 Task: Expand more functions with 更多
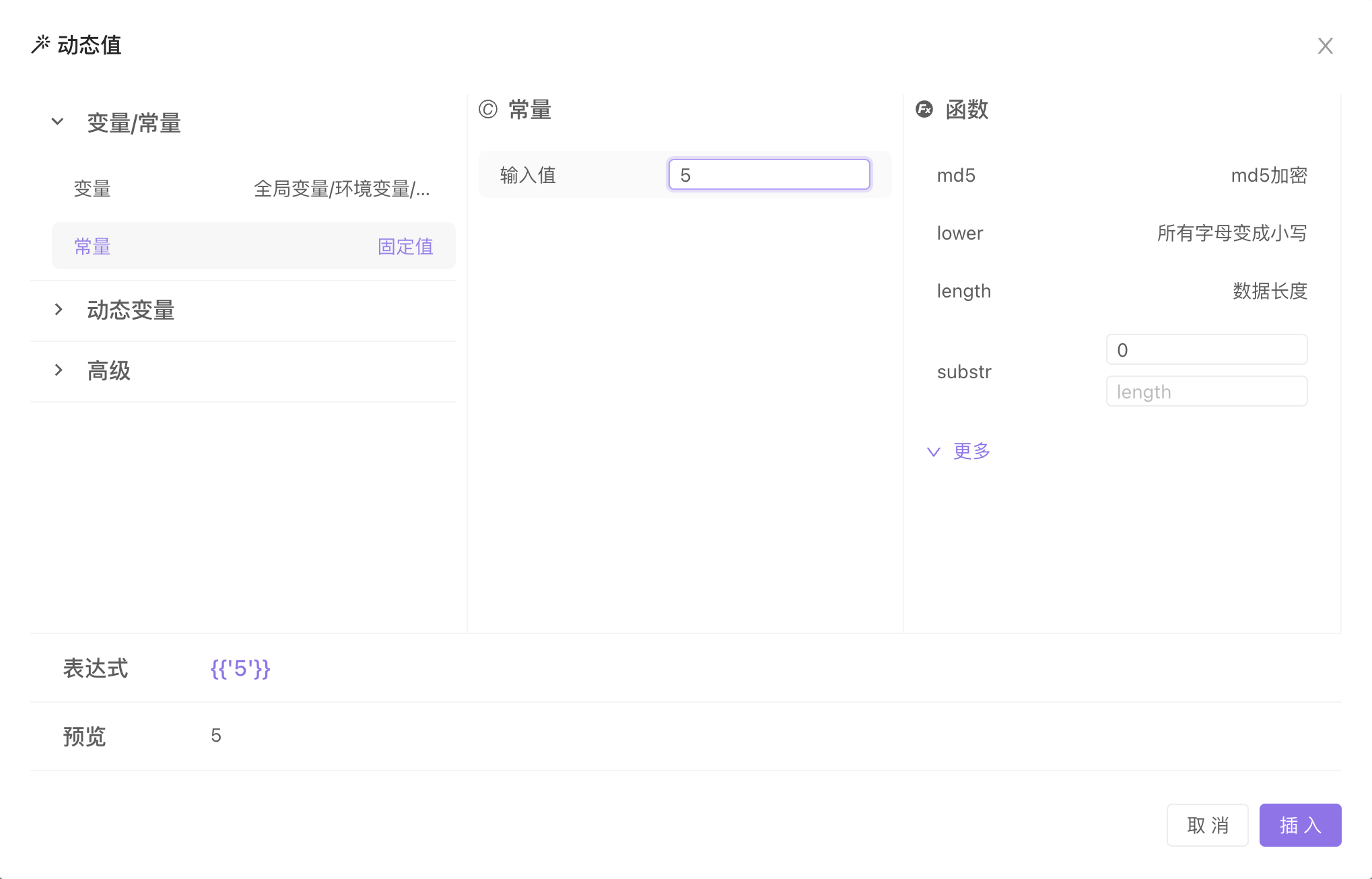tap(959, 451)
